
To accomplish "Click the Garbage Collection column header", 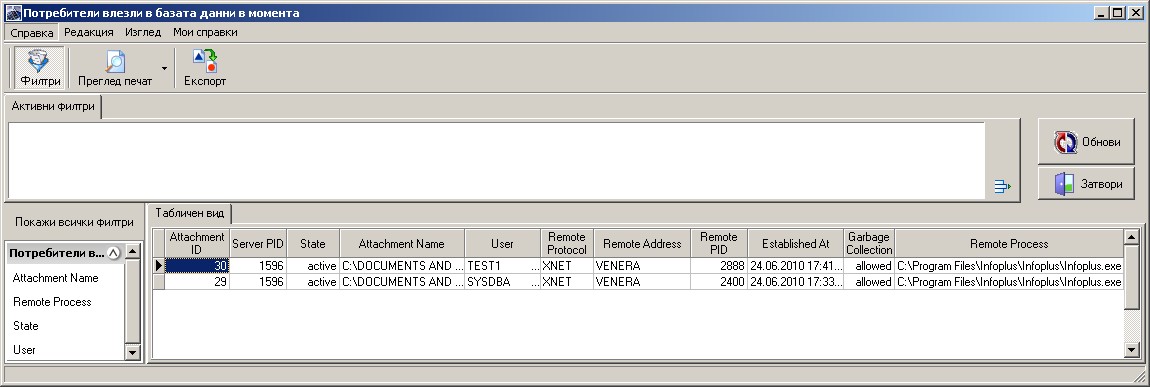I will (869, 243).
